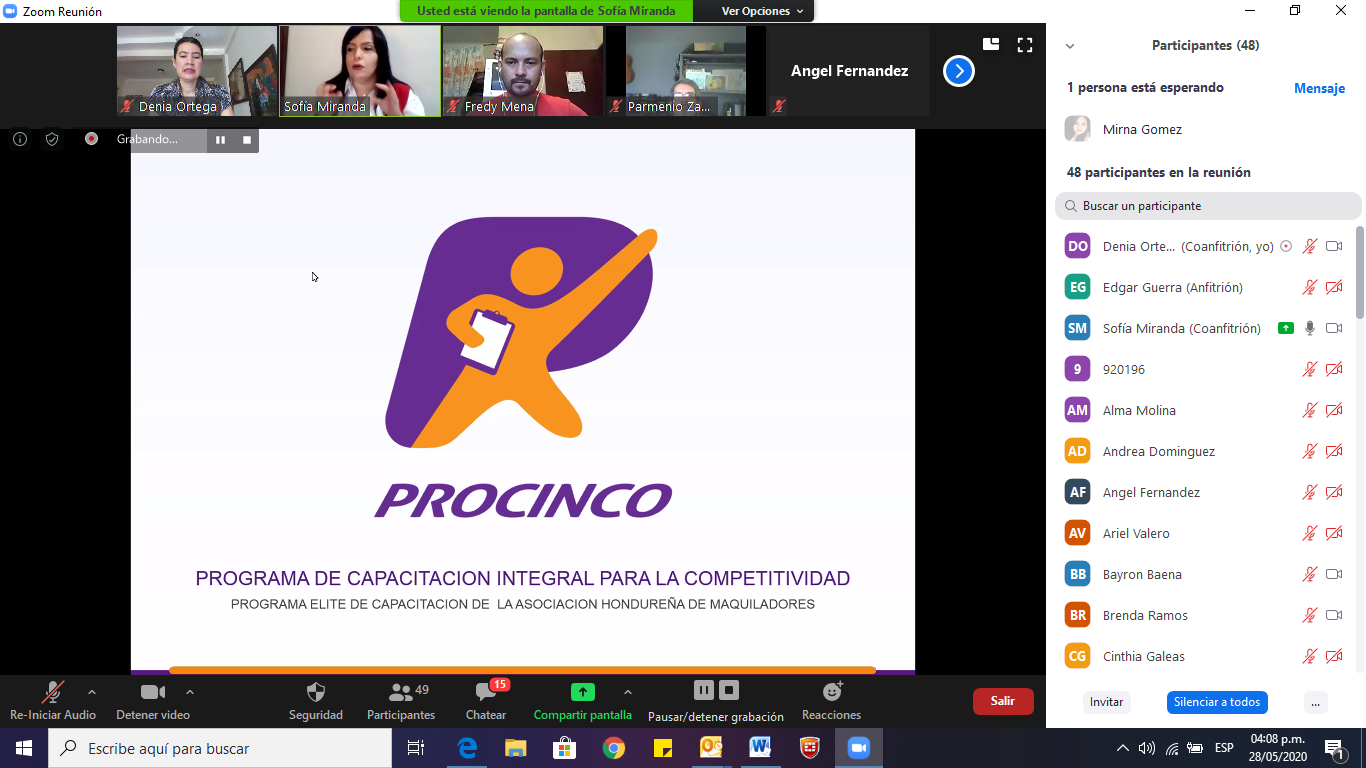Expand share options arrow beside Compartir pantalla
Image resolution: width=1366 pixels, height=768 pixels.
[628, 691]
